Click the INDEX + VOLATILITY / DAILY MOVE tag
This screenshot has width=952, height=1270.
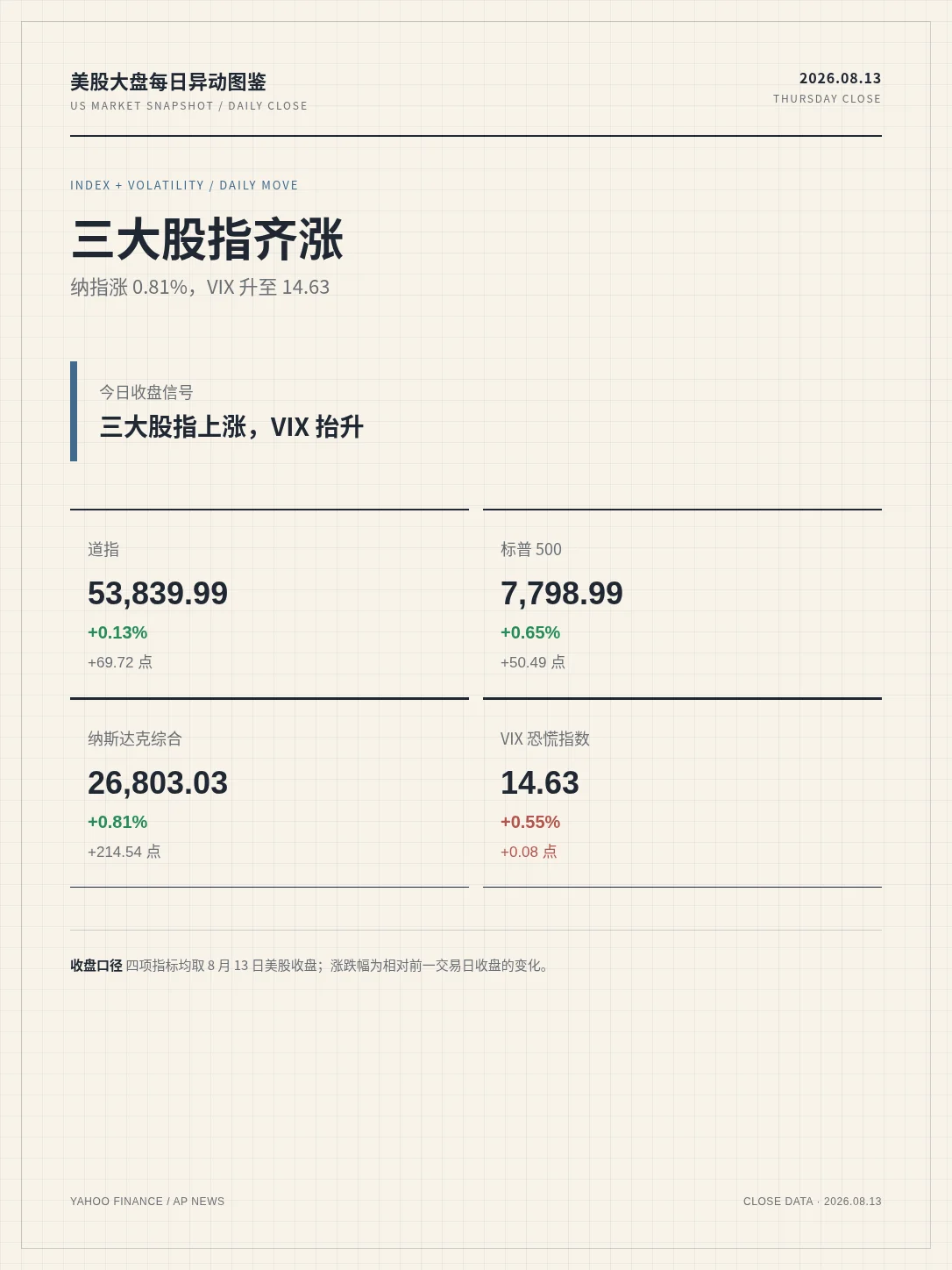tap(184, 185)
